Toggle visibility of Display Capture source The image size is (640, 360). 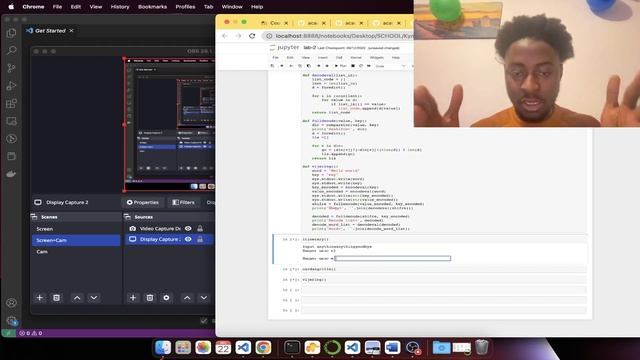pos(188,239)
